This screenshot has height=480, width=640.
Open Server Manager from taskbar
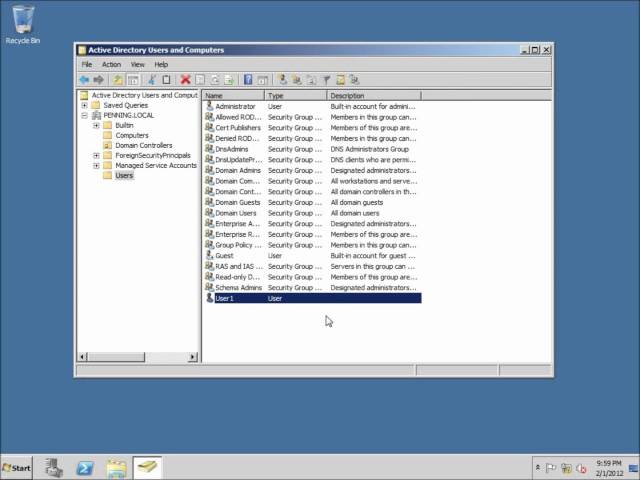tap(53, 468)
